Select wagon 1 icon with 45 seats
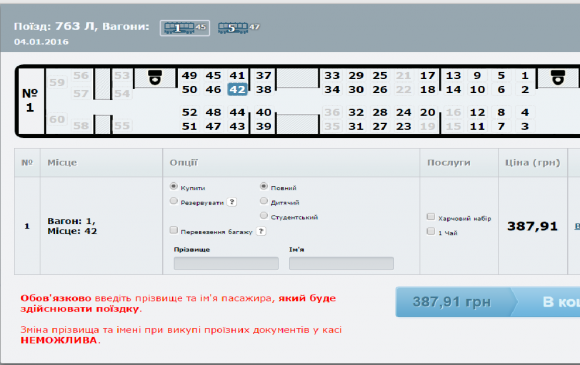This screenshot has width=580, height=365. pyautogui.click(x=185, y=28)
